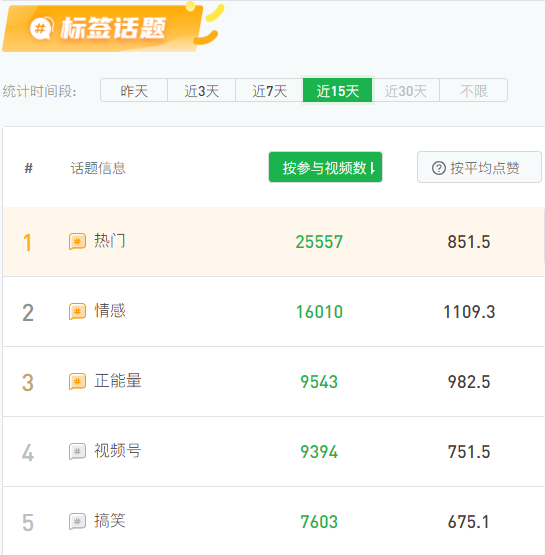Select the 不限 time option

[474, 91]
